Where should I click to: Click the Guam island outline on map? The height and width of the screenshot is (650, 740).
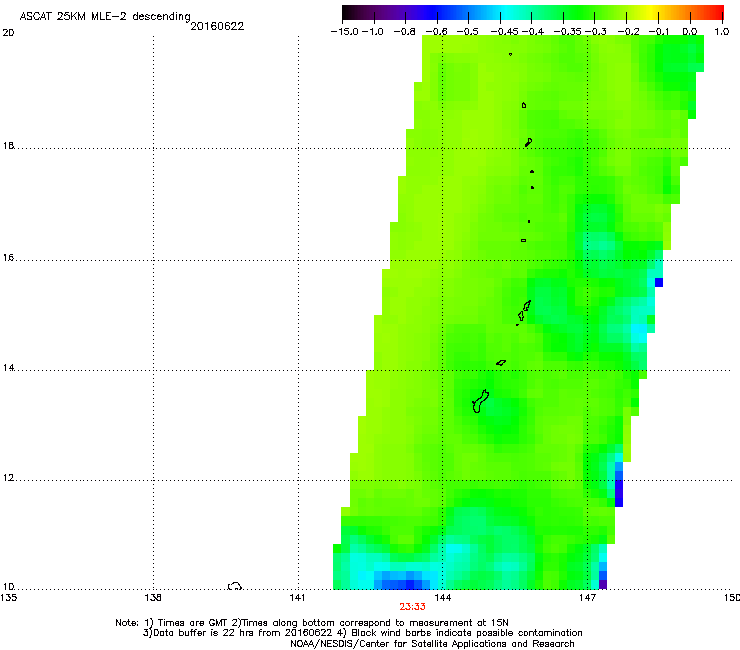pos(480,401)
